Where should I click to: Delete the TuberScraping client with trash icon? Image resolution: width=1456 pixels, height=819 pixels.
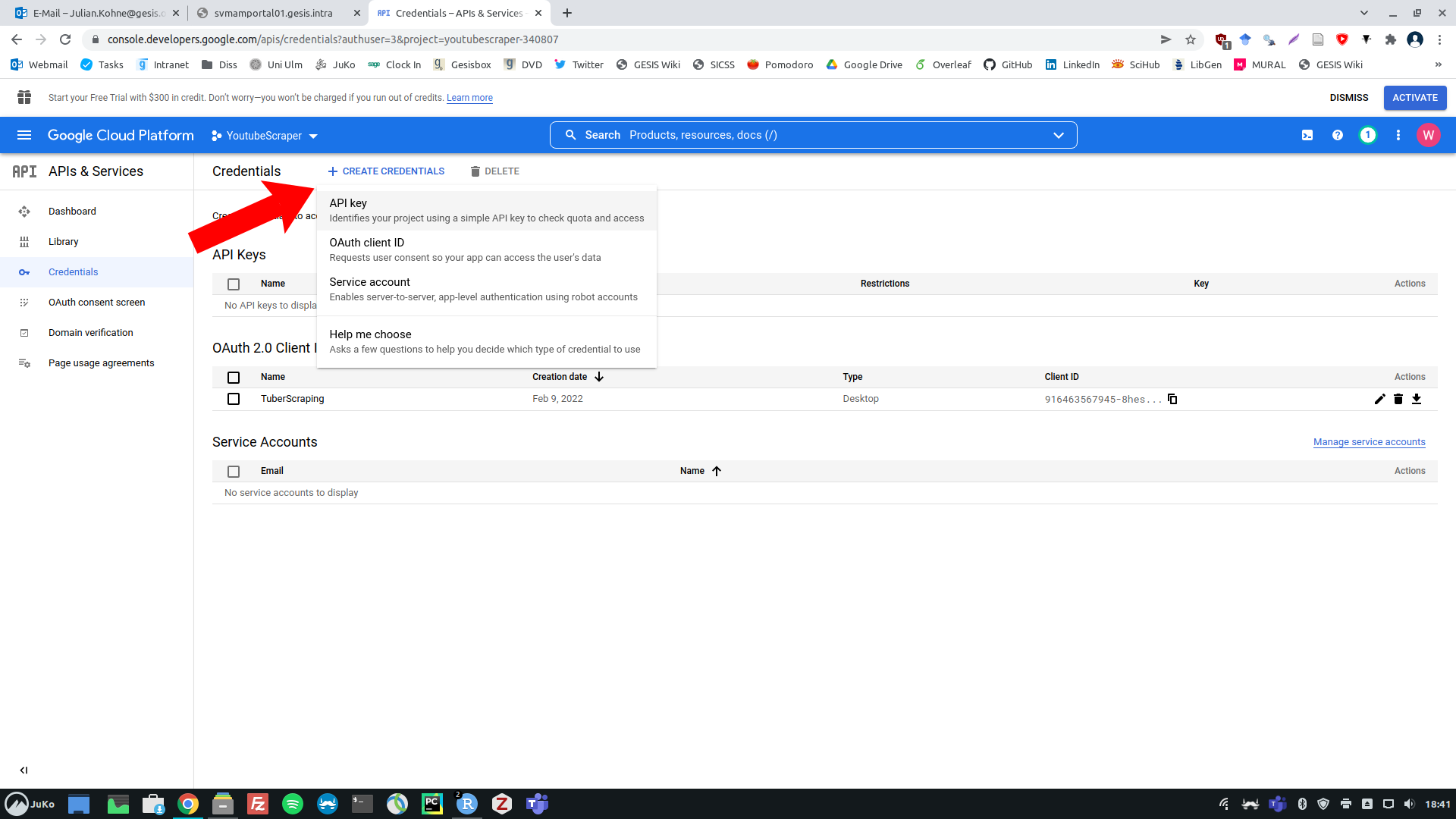click(x=1398, y=399)
